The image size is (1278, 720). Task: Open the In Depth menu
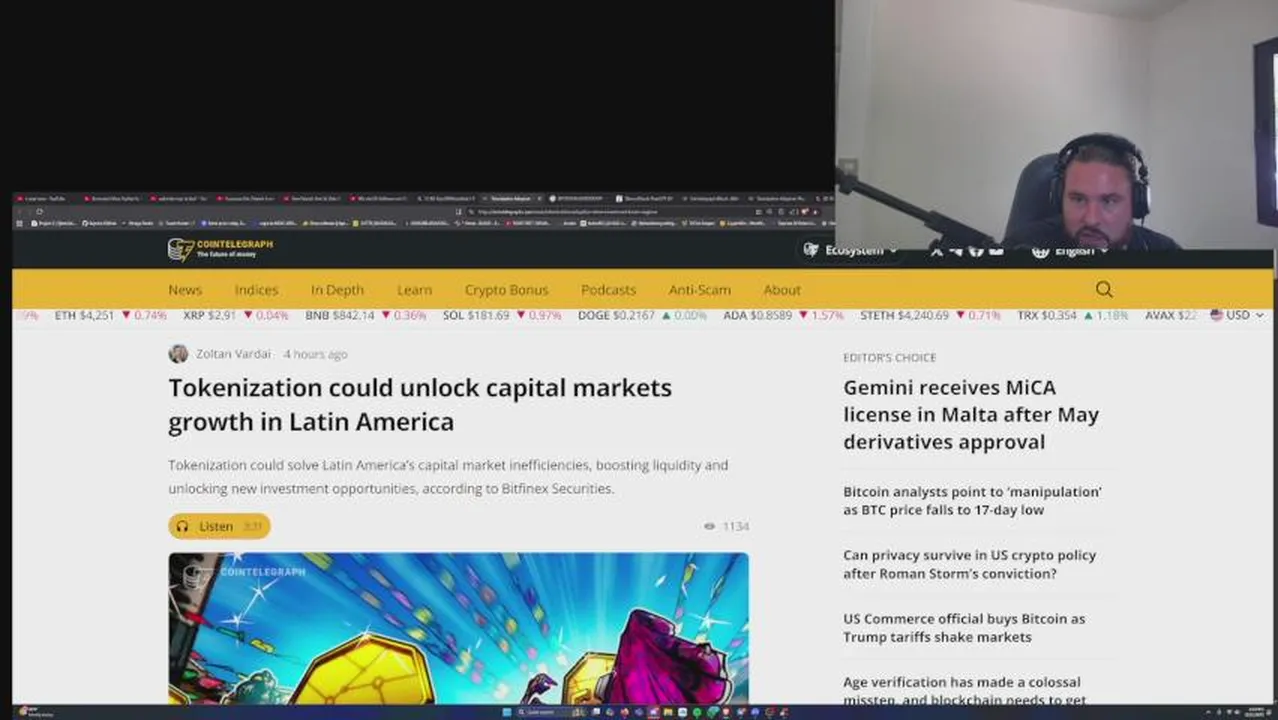tap(337, 289)
